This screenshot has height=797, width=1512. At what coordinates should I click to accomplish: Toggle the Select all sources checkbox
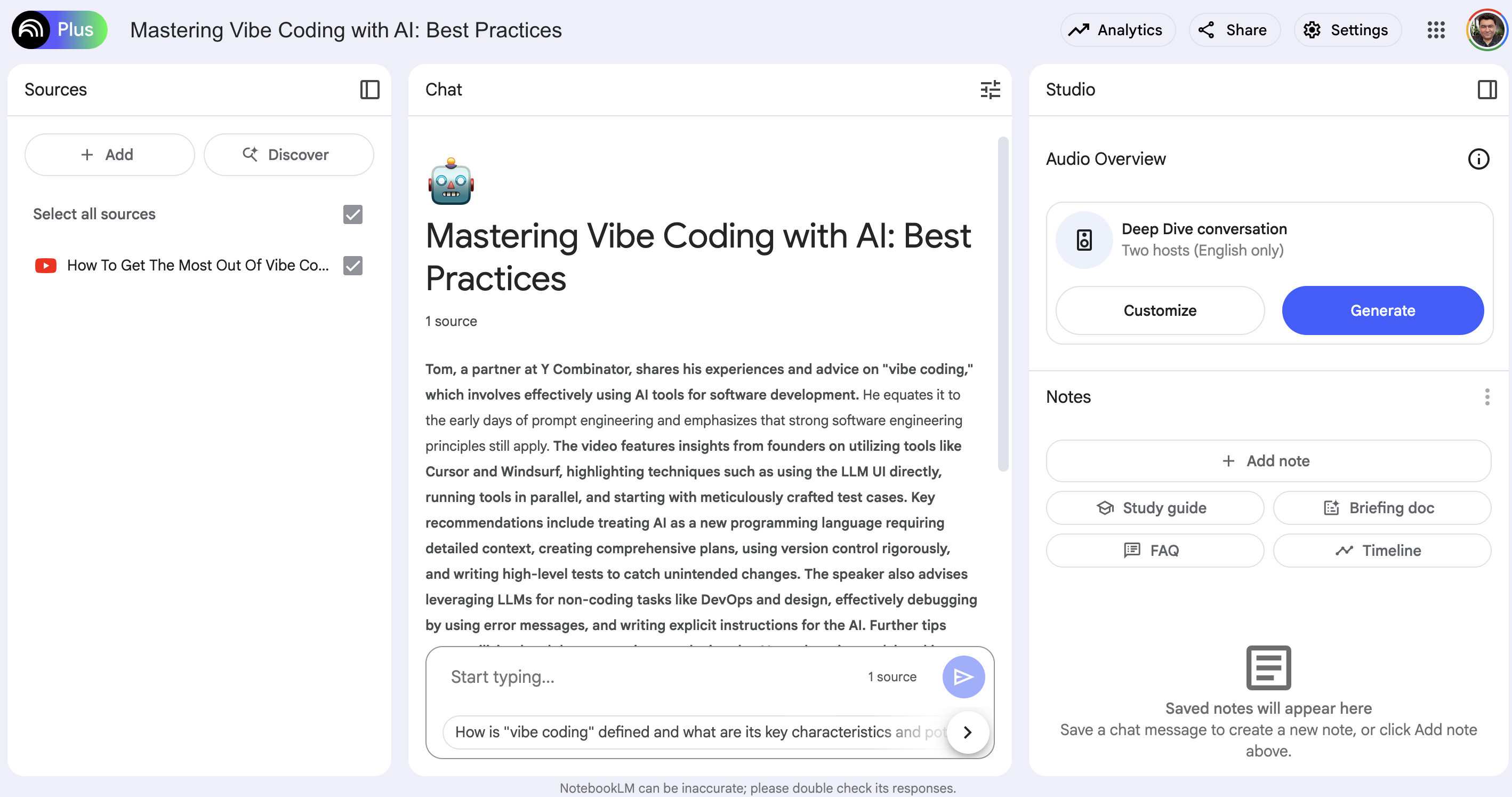pyautogui.click(x=353, y=214)
